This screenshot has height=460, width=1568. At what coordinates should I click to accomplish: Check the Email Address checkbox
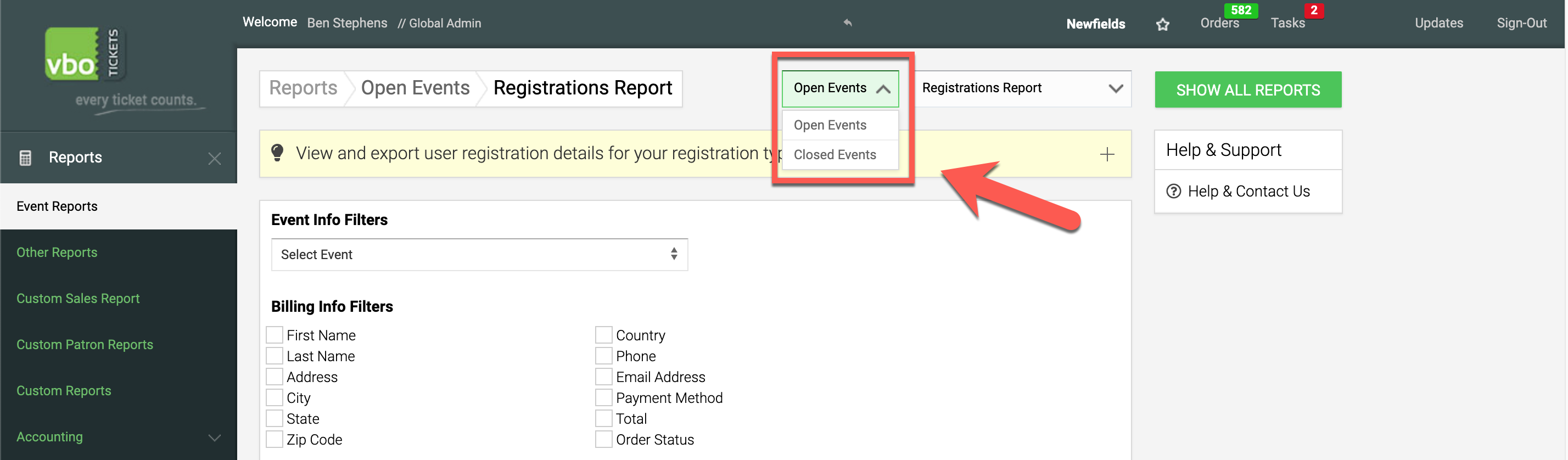click(x=604, y=376)
